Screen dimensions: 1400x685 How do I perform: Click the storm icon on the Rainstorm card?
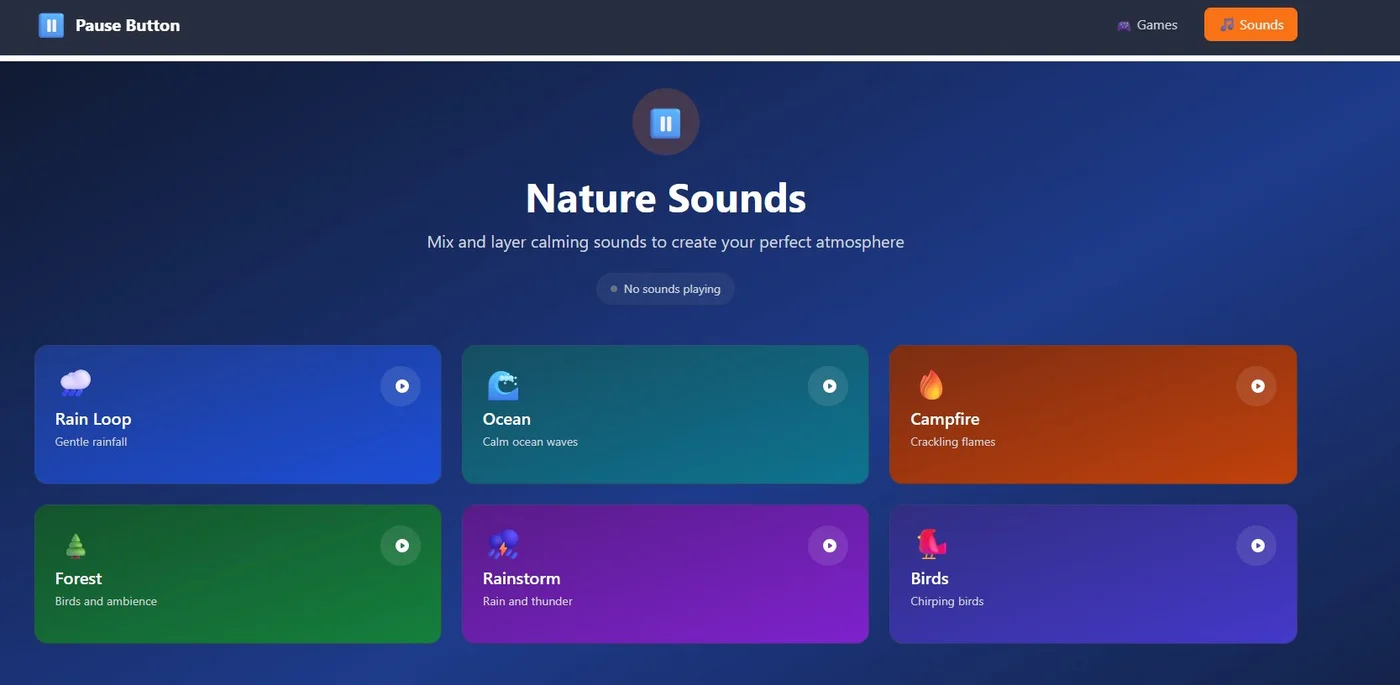pos(503,543)
